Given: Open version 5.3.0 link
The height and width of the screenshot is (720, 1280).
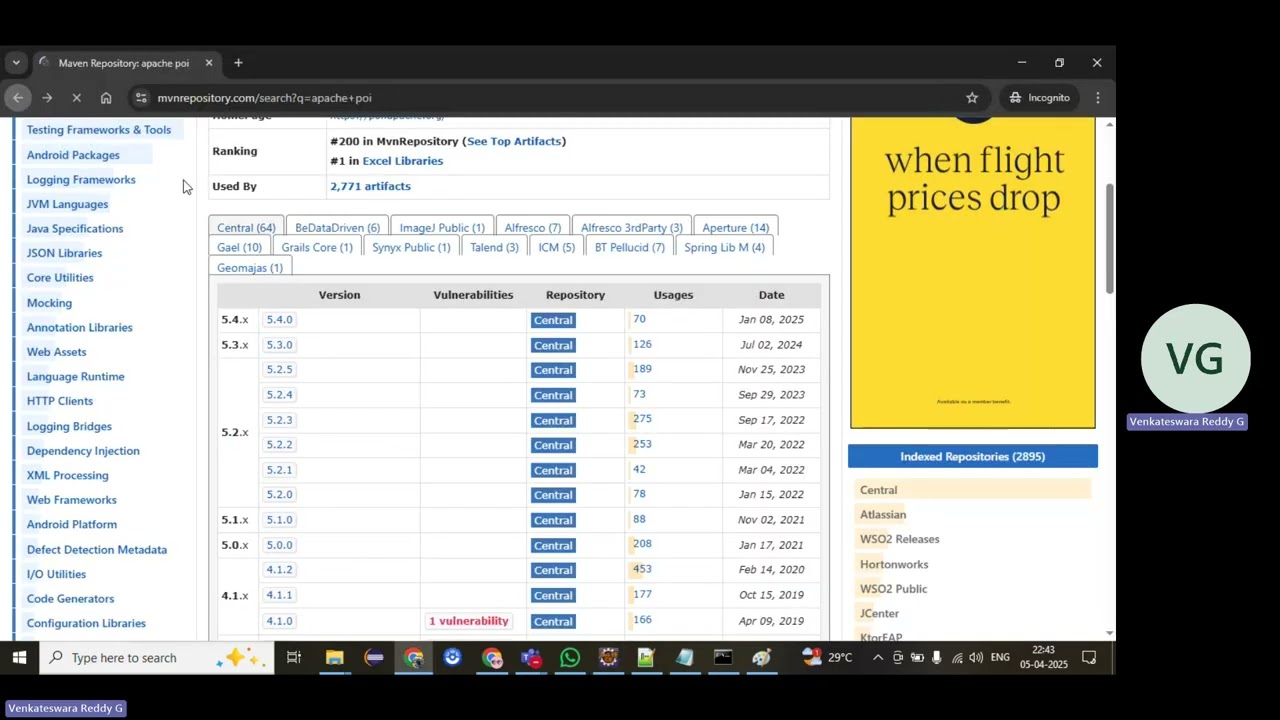Looking at the screenshot, I should pos(279,345).
